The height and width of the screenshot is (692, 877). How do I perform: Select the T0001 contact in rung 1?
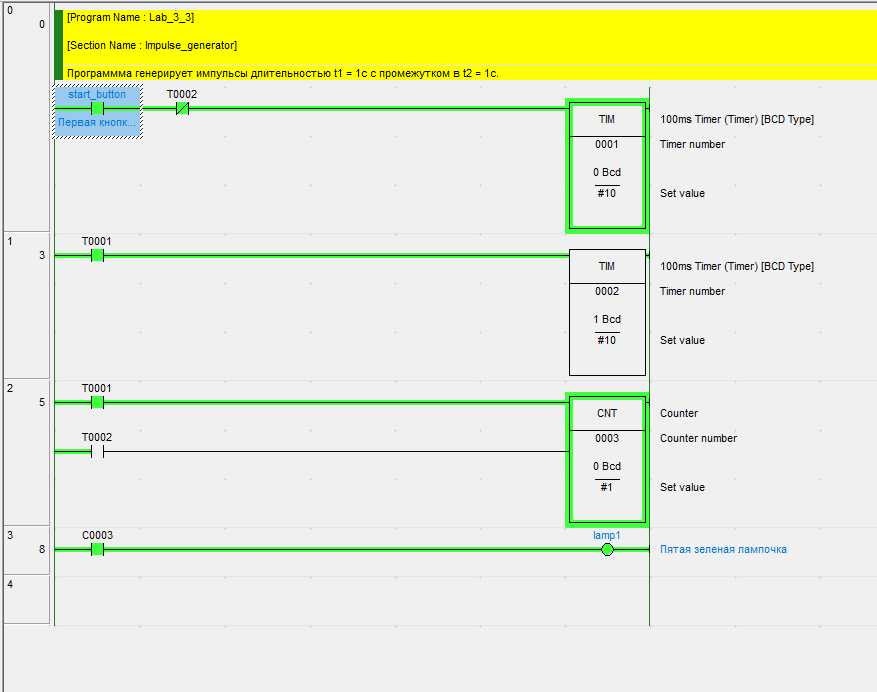point(97,256)
